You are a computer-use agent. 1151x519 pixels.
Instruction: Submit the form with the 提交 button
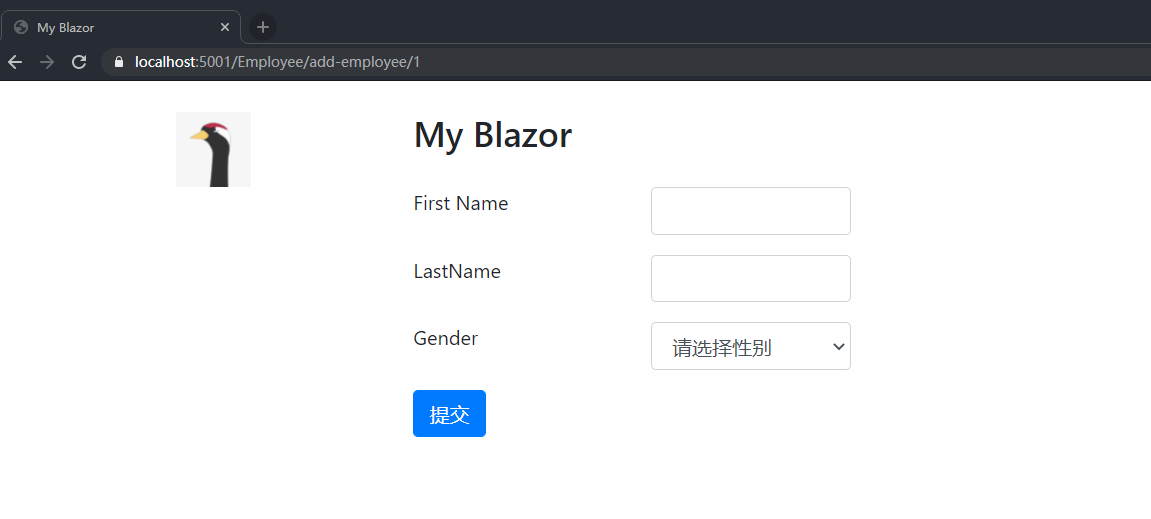click(449, 414)
